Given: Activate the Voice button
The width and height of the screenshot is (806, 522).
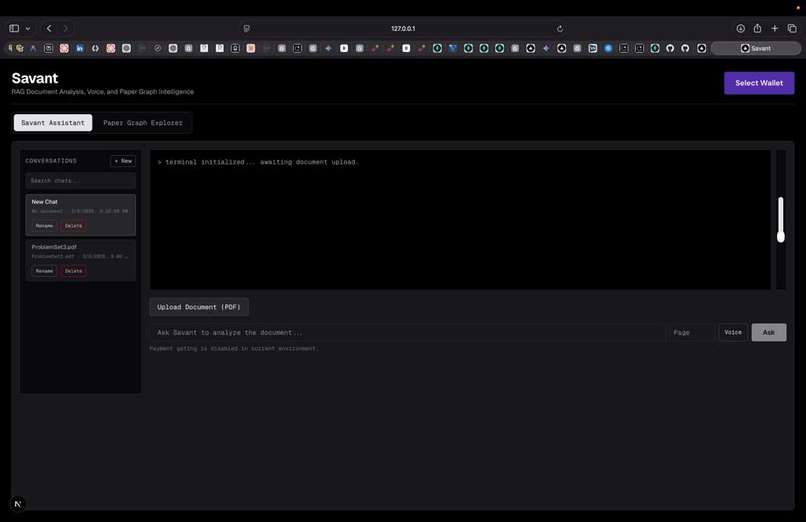Looking at the screenshot, I should [733, 332].
